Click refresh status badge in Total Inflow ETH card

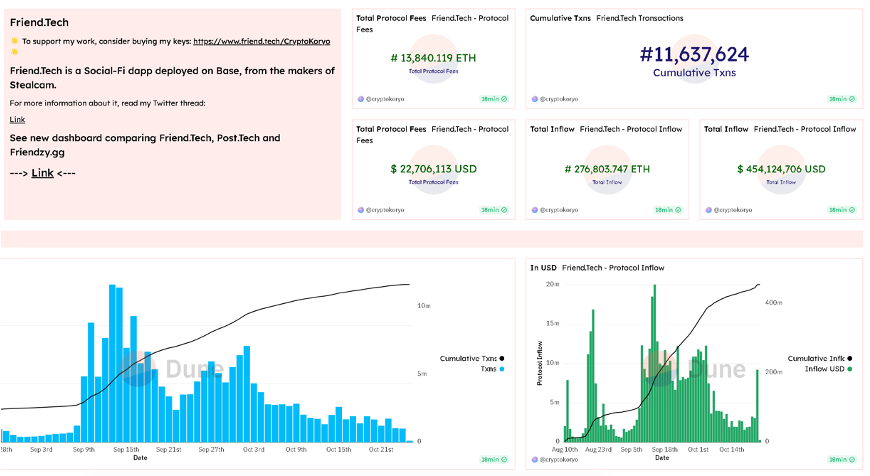click(667, 210)
